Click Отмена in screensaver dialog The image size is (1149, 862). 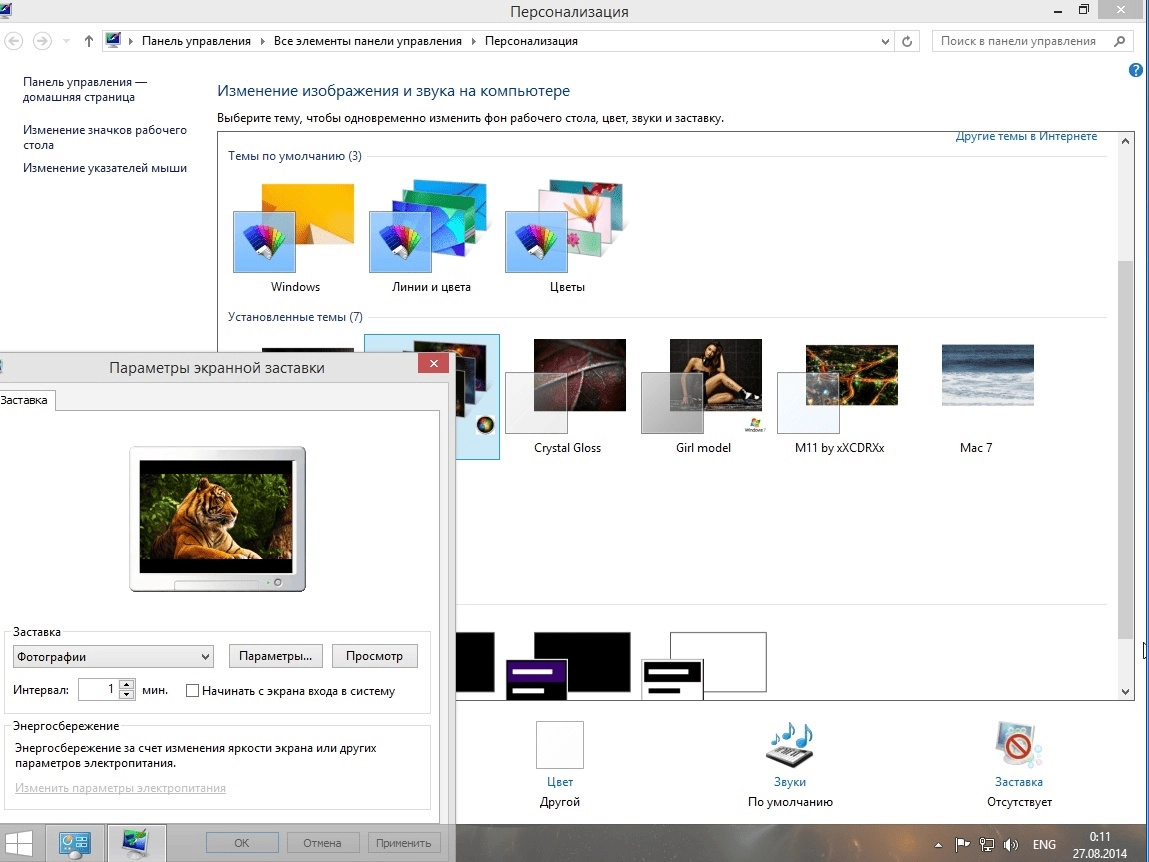pos(322,843)
